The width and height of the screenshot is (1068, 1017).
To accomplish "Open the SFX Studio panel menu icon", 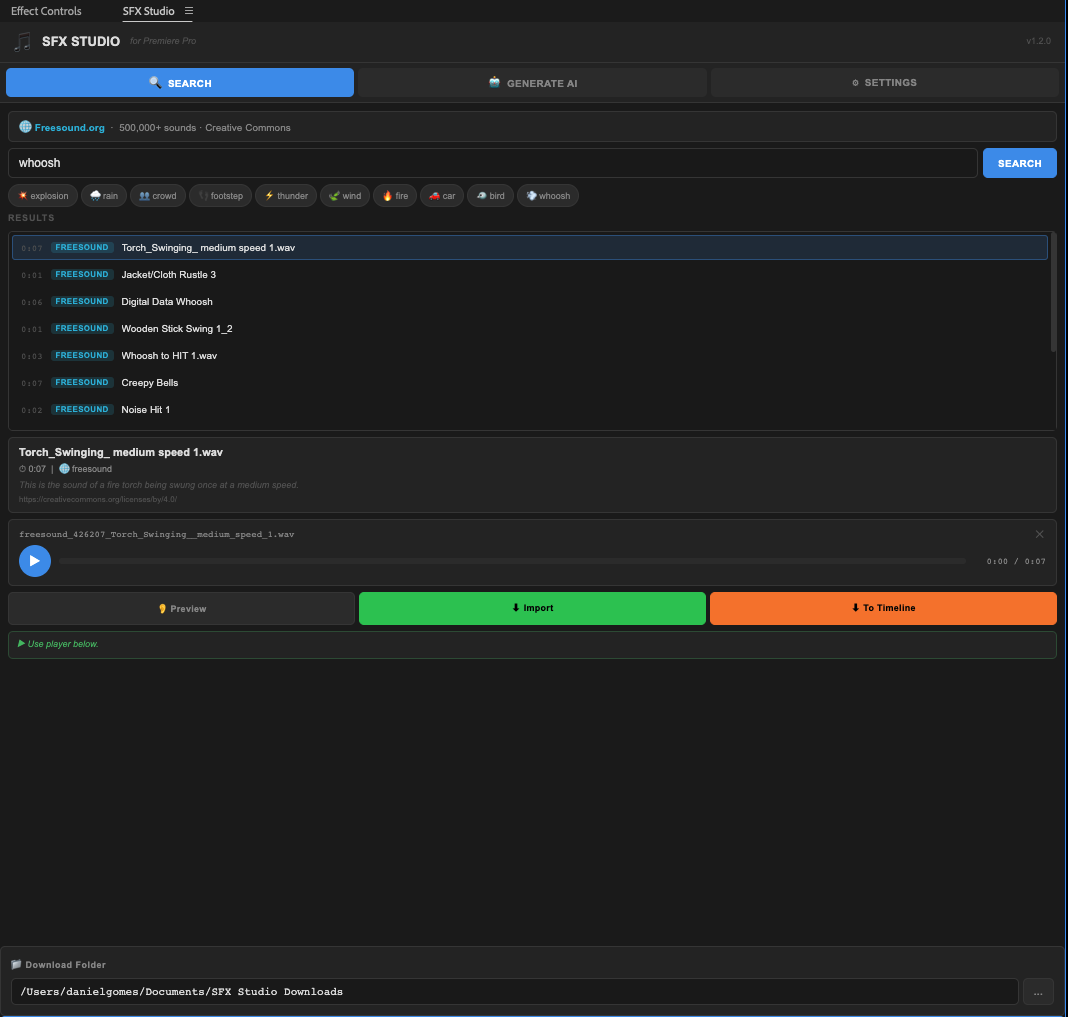I will [x=189, y=11].
